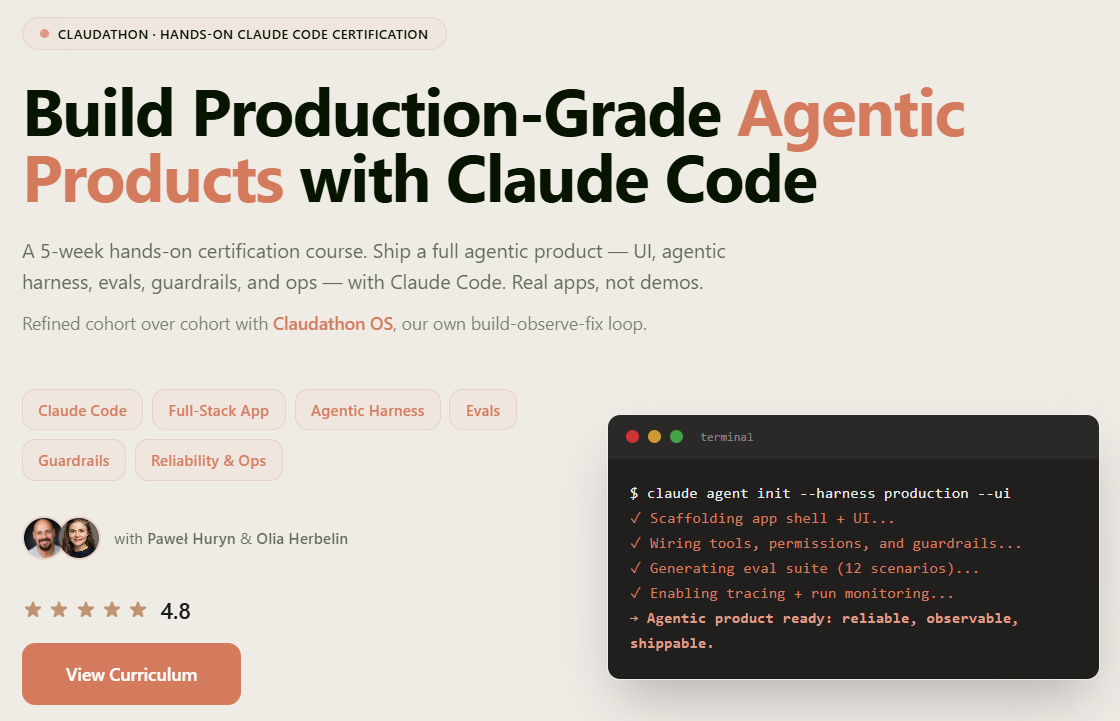Select the Reliability & Ops tag
Image resolution: width=1120 pixels, height=721 pixels.
point(209,460)
